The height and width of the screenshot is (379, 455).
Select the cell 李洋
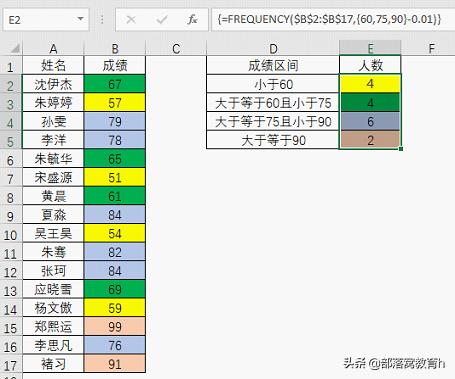[x=53, y=140]
